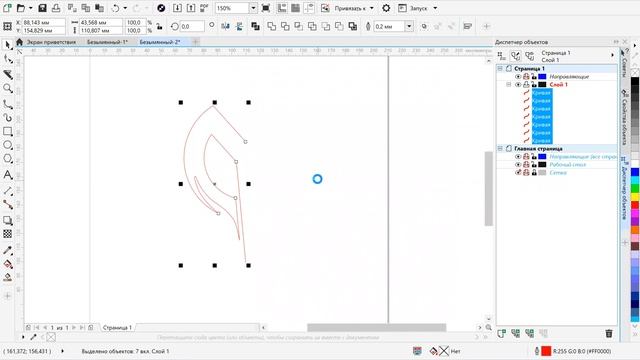Toggle visibility eye of Сетка layer
This screenshot has height=360, width=640.
click(x=518, y=173)
